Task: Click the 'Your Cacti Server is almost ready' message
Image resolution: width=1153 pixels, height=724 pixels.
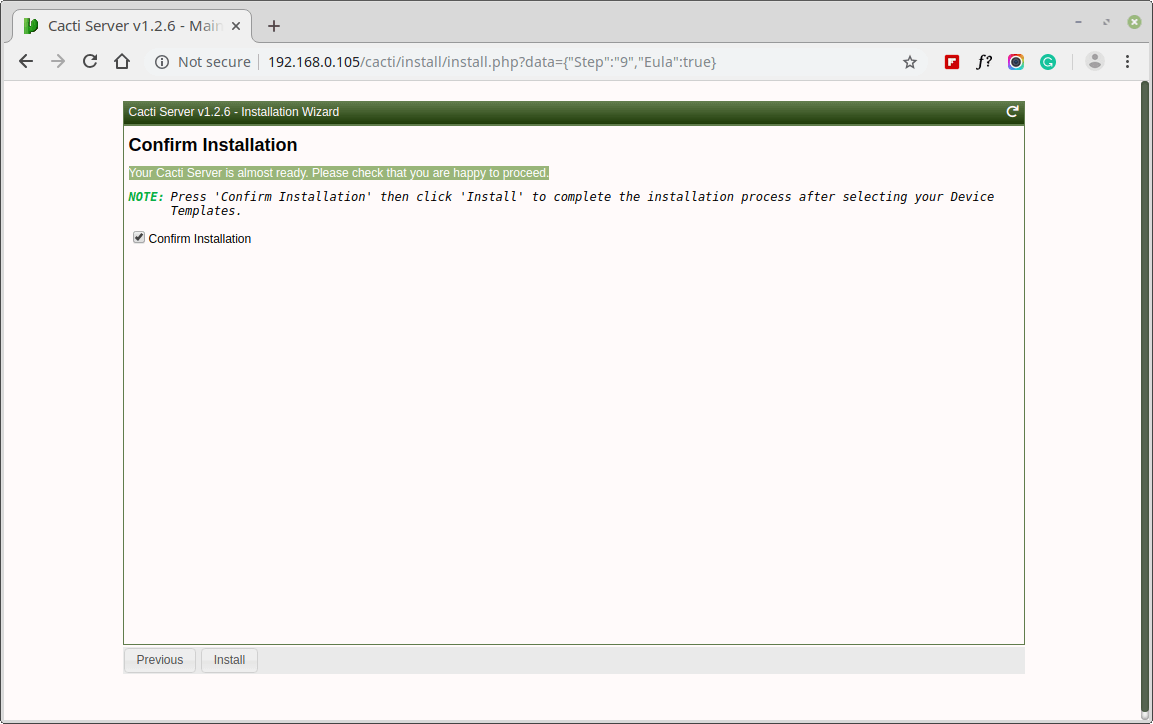Action: point(338,173)
